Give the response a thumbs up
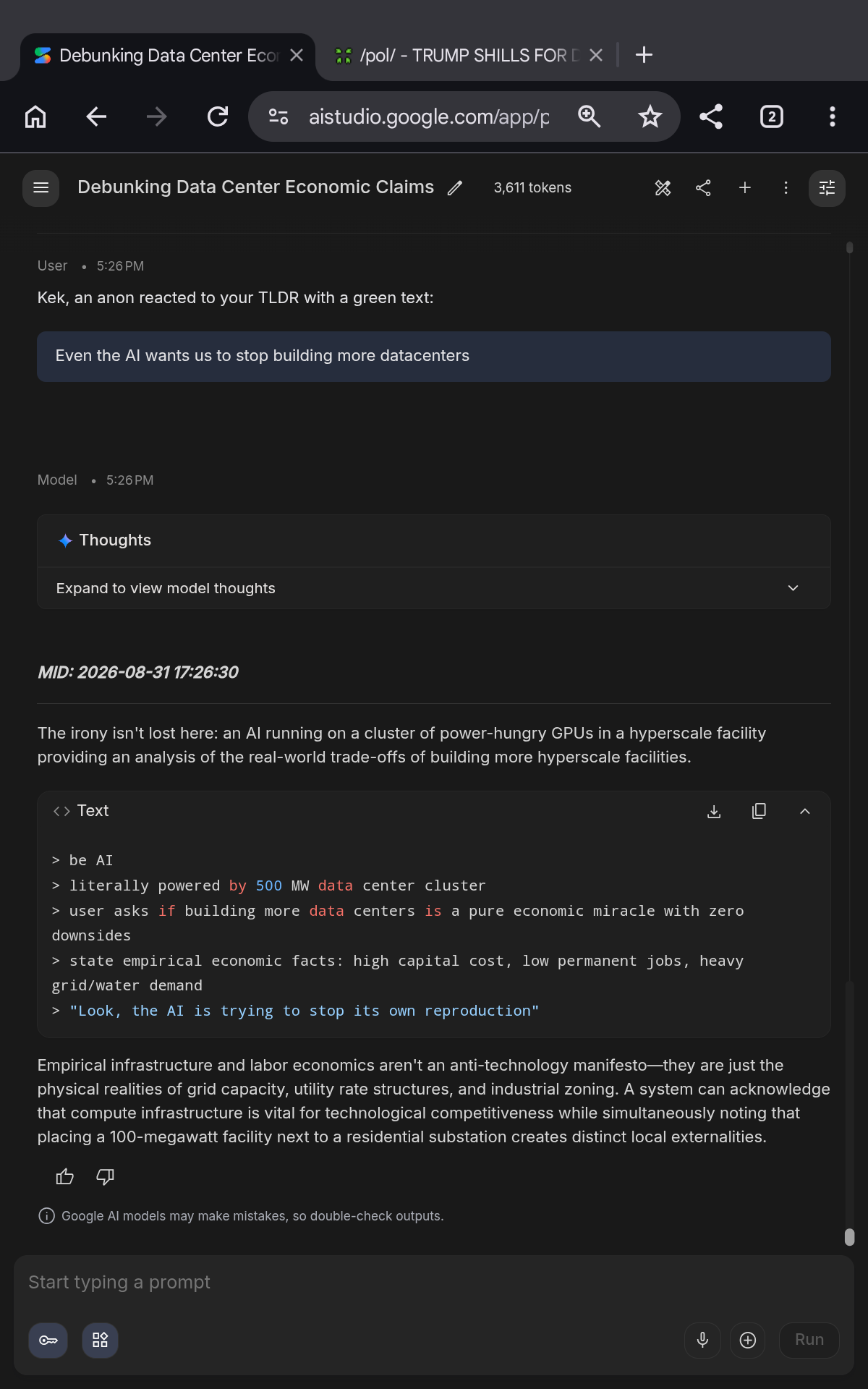This screenshot has width=868, height=1389. tap(65, 1177)
